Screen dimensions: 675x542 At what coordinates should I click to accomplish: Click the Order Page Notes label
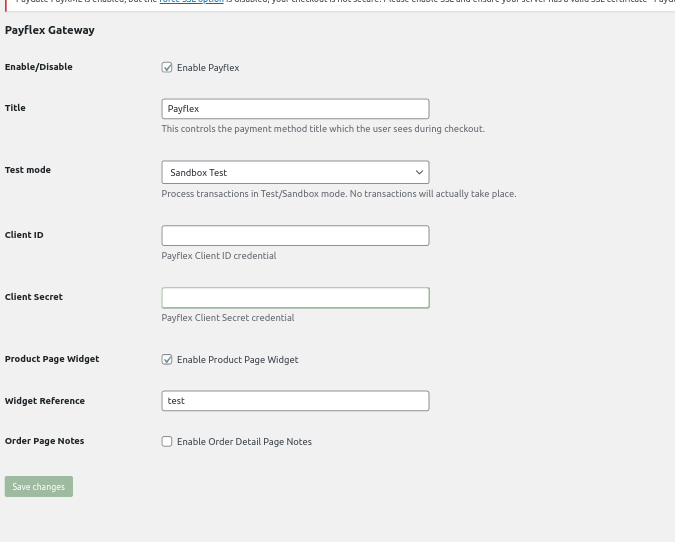(x=44, y=441)
